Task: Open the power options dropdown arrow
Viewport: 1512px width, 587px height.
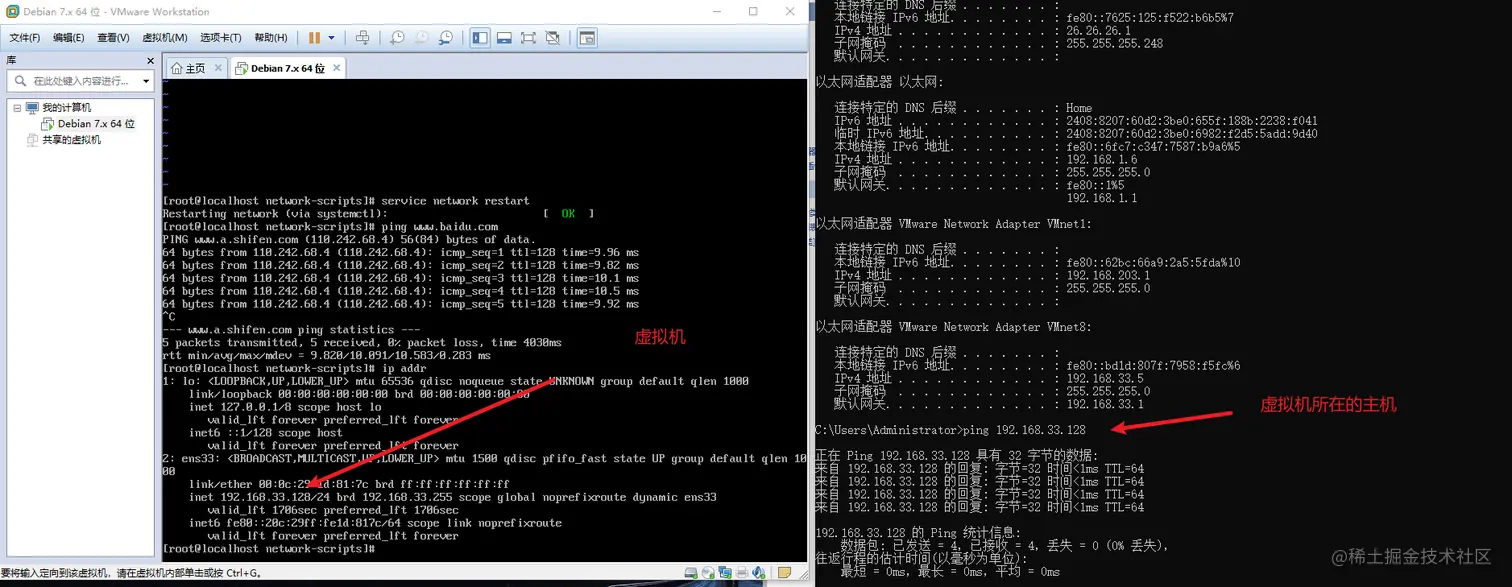Action: click(x=331, y=38)
